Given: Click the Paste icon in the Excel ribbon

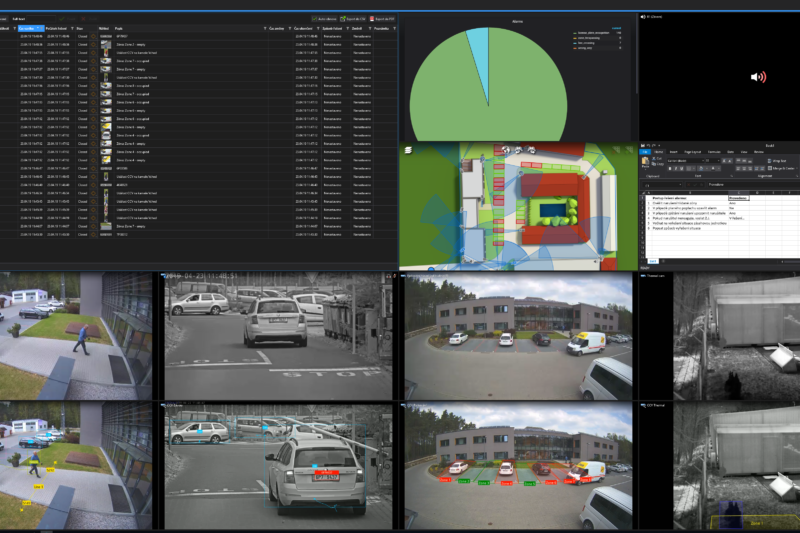Looking at the screenshot, I should [646, 162].
